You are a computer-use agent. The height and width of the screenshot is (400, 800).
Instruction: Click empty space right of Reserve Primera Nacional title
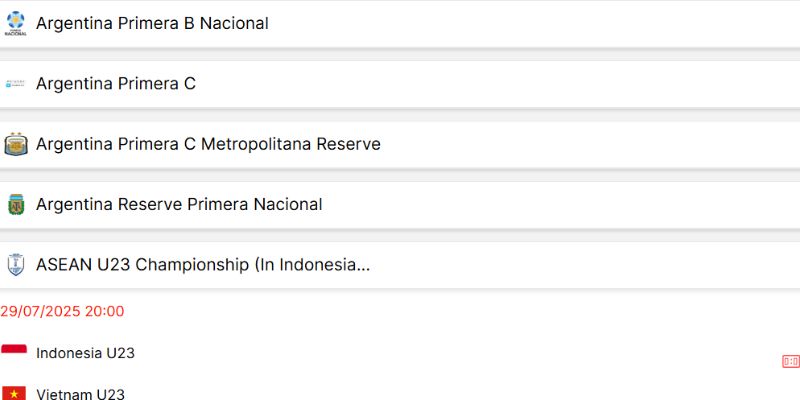(600, 204)
